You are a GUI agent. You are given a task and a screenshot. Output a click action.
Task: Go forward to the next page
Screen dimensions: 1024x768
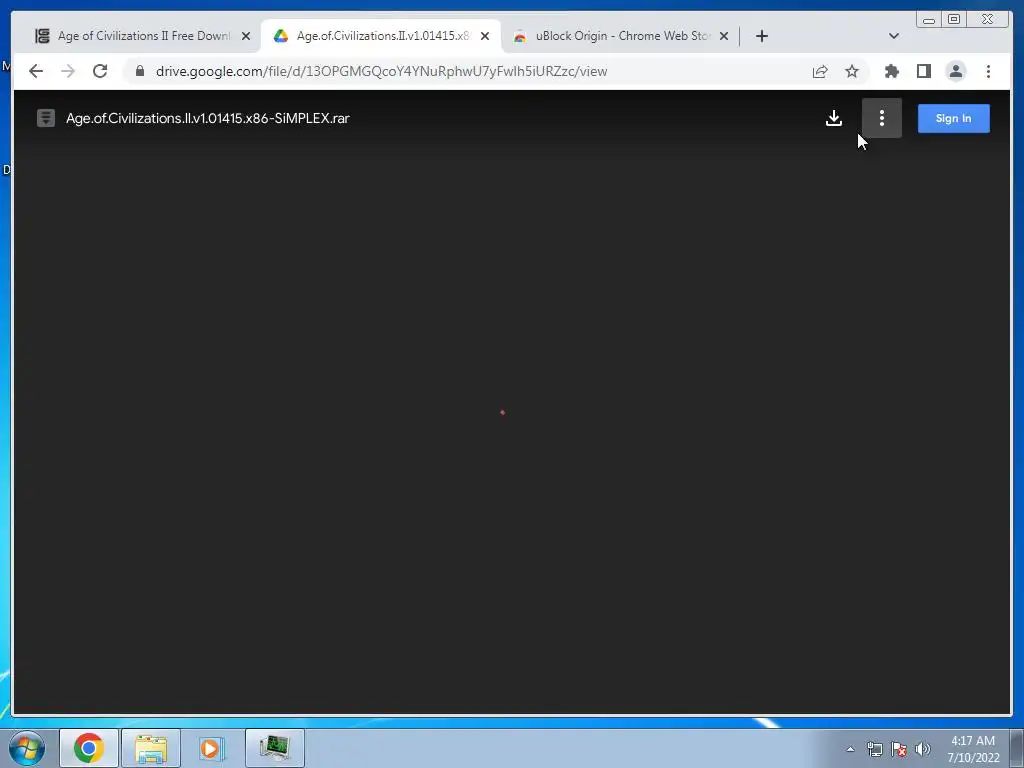[68, 71]
